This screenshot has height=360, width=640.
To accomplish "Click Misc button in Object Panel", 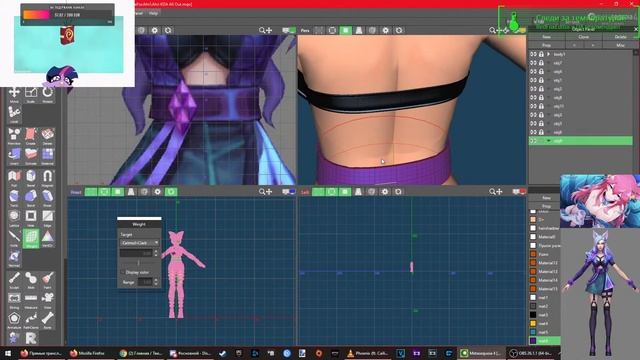I will click(x=620, y=45).
